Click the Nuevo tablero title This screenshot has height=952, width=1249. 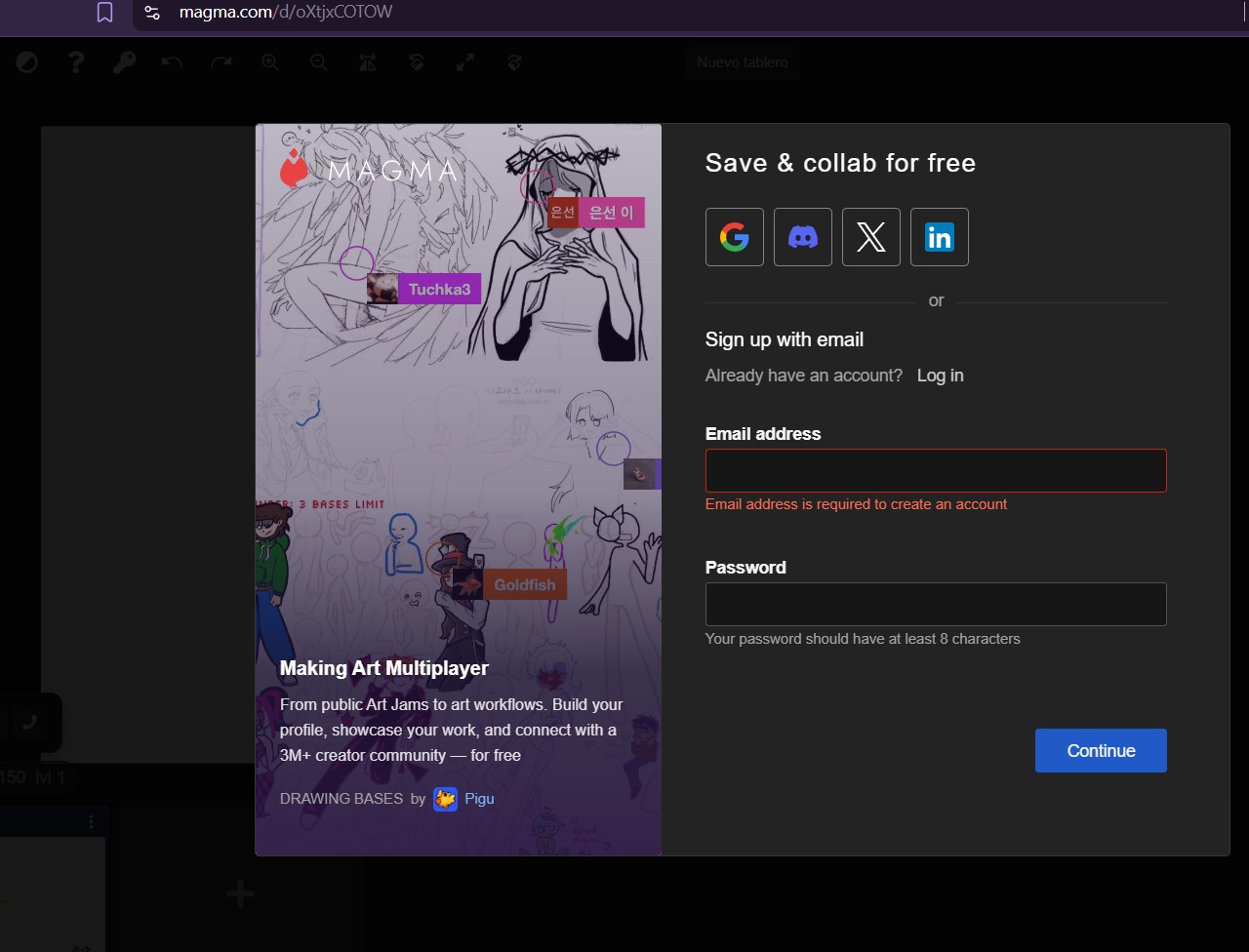742,62
